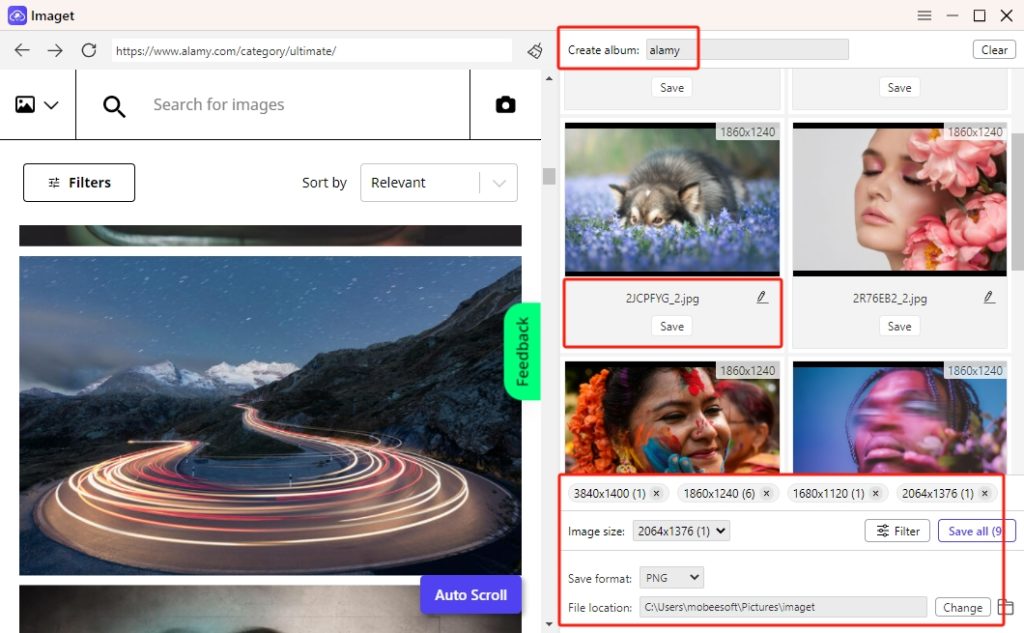Viewport: 1024px width, 633px height.
Task: Click the Create album input field
Action: (x=750, y=47)
